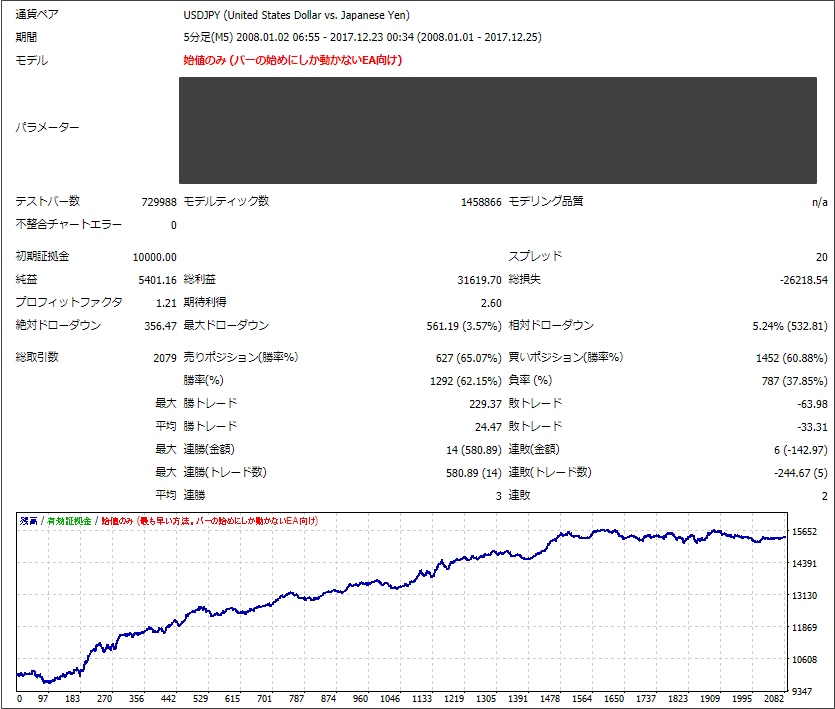Select gross loss value -26218.54

[804, 280]
